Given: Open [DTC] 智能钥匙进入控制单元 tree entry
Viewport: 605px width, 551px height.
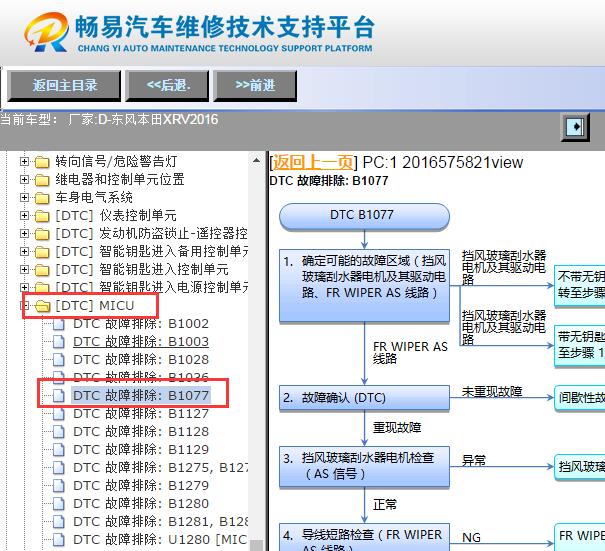Looking at the screenshot, I should 142,269.
